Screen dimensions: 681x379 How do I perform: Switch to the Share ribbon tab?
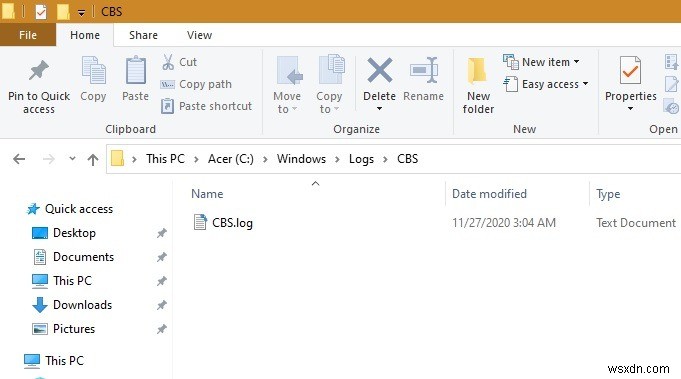click(143, 35)
